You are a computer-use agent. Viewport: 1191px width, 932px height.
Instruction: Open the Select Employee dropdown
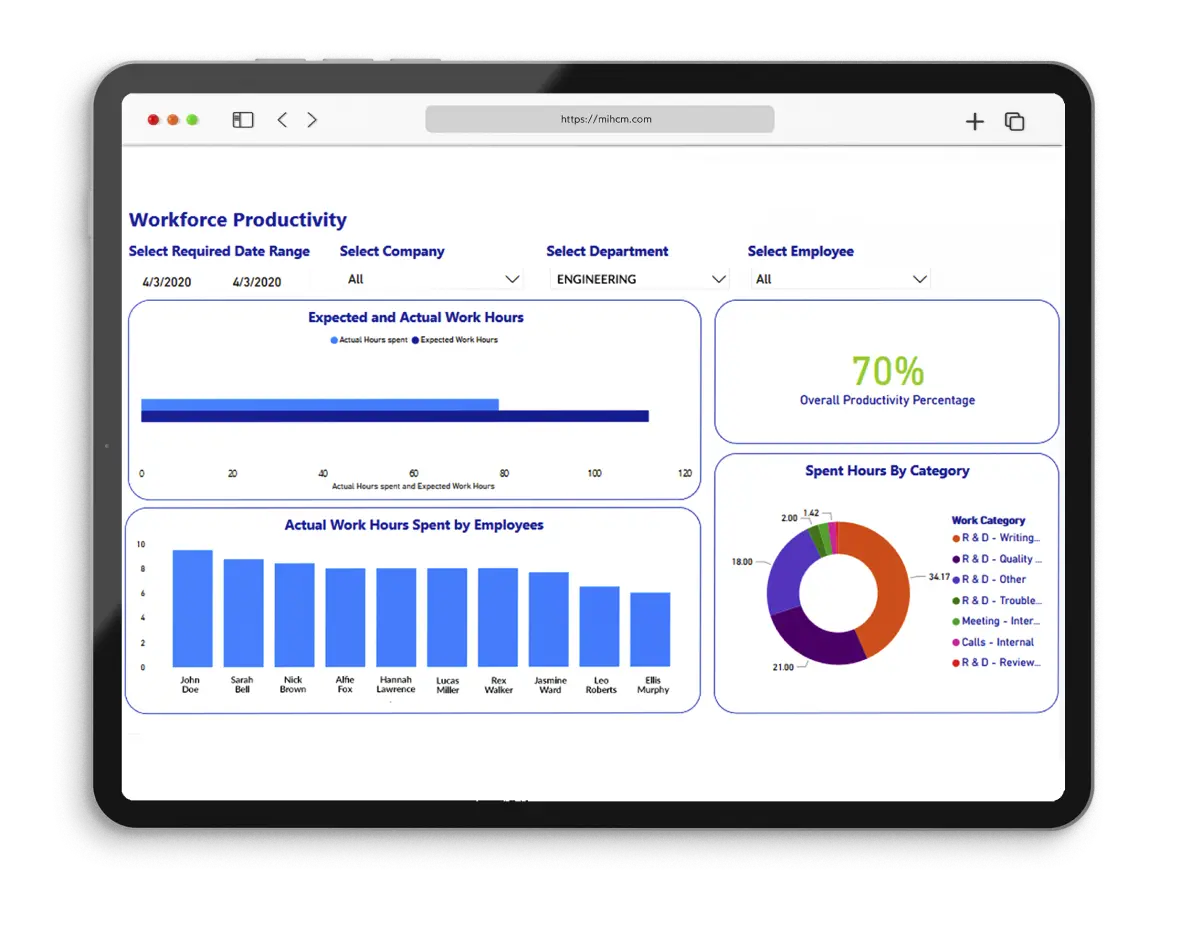(x=840, y=280)
